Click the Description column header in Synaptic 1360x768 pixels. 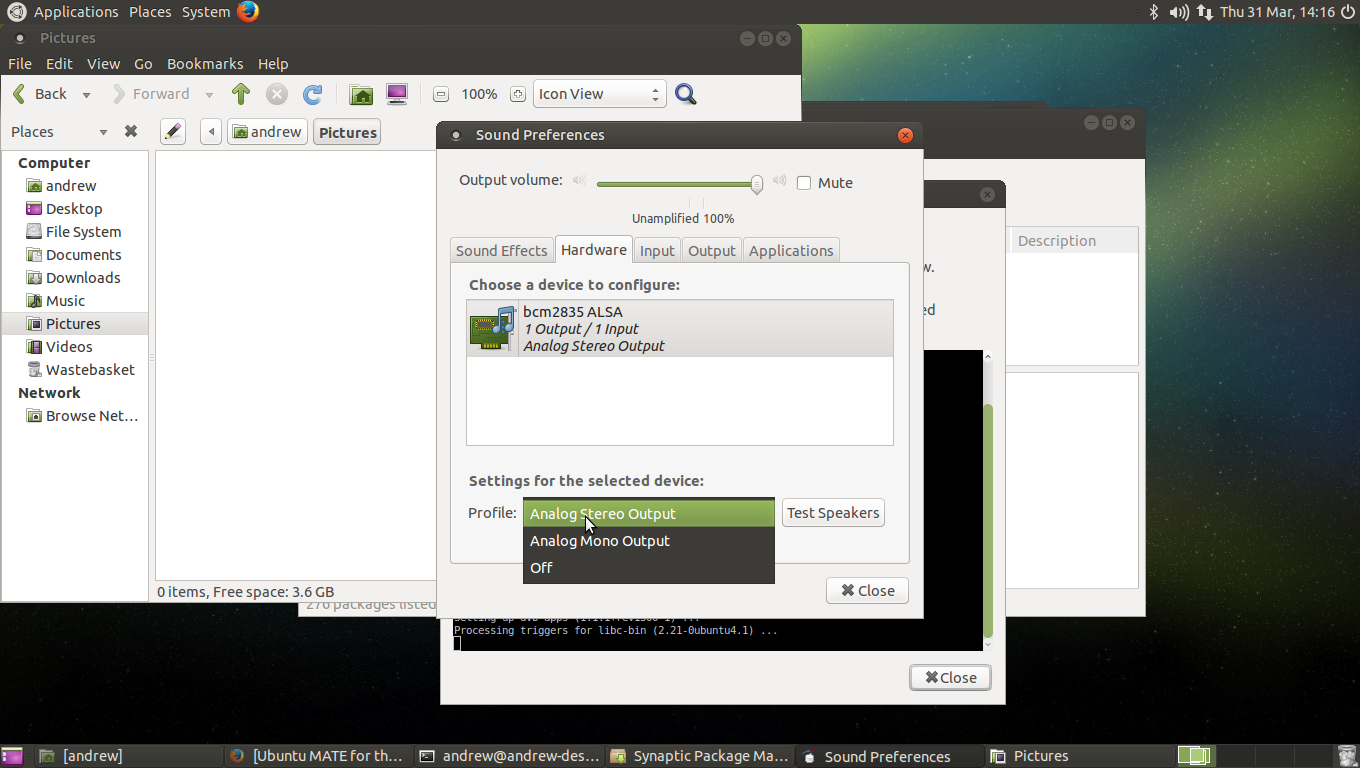pyautogui.click(x=1074, y=241)
